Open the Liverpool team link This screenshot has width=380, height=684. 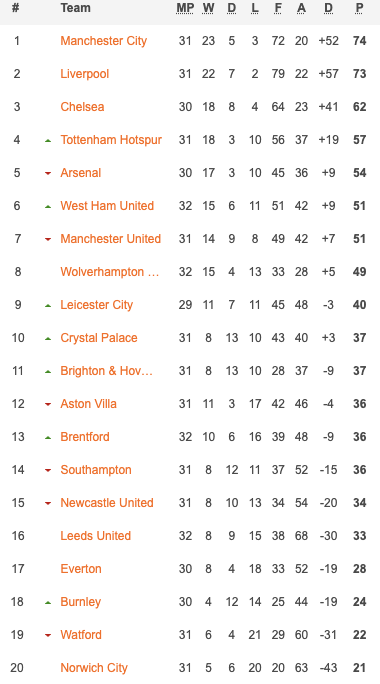tap(85, 74)
